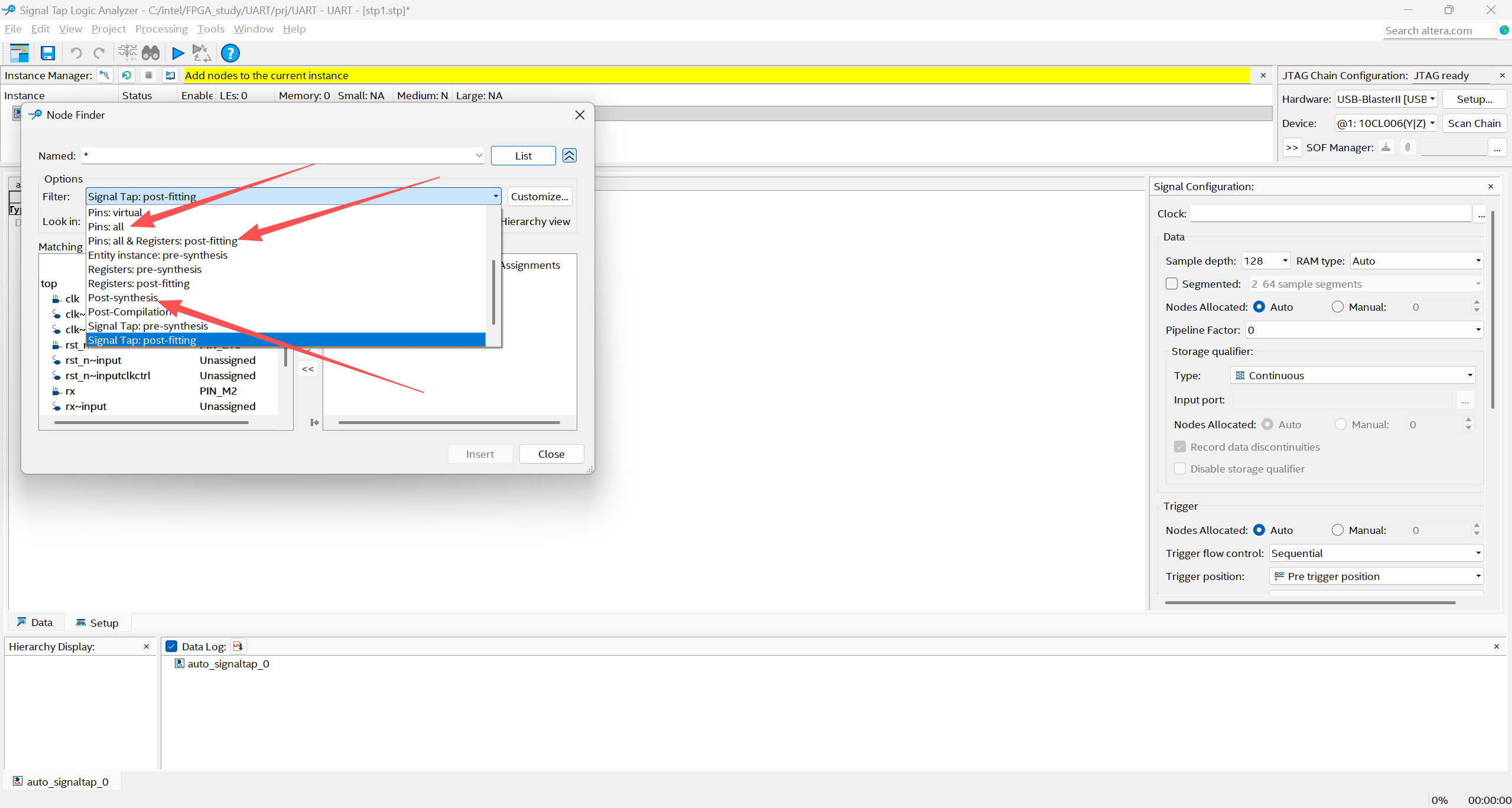Choose 'Post-synthesis' from filter list
The height and width of the screenshot is (808, 1512).
pos(286,298)
